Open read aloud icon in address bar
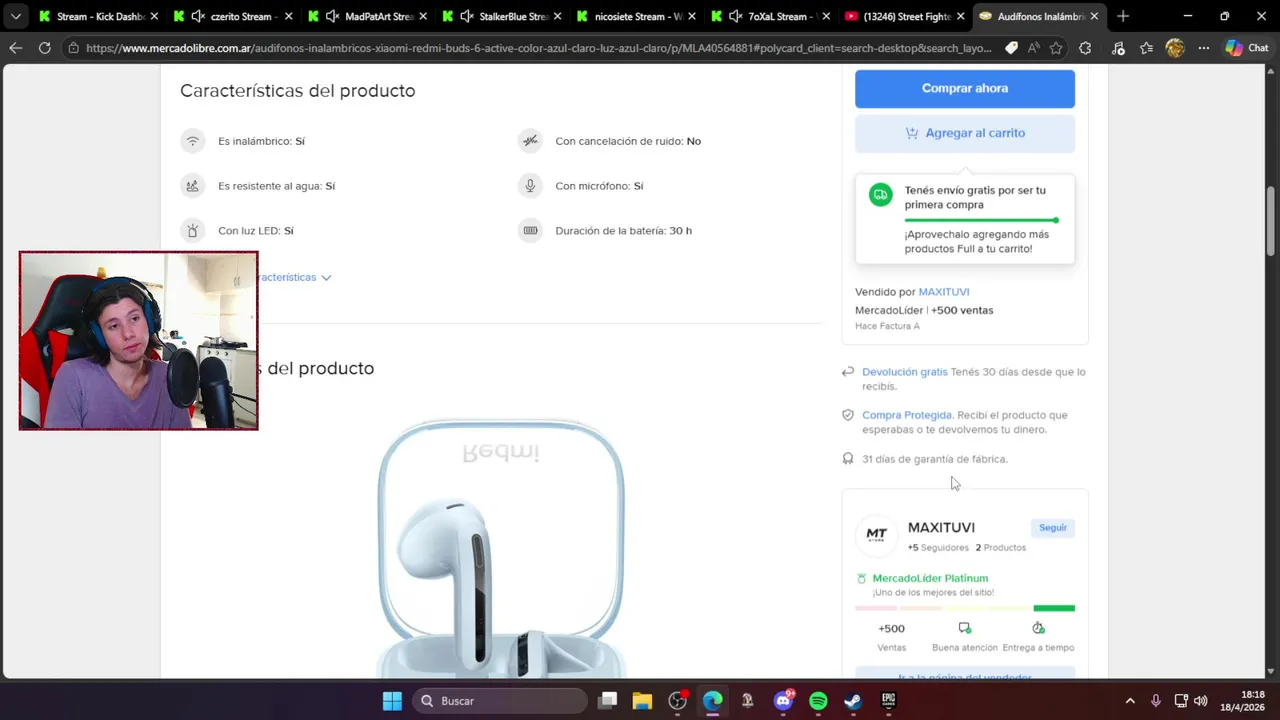Screen dimensions: 1280x720 (x=1033, y=48)
